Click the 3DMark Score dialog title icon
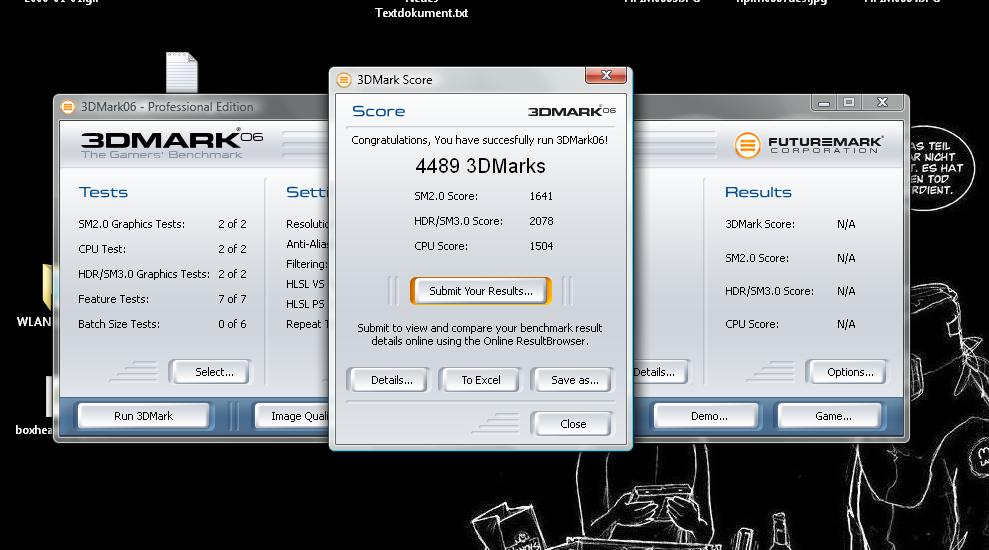The width and height of the screenshot is (989, 550). (x=344, y=80)
